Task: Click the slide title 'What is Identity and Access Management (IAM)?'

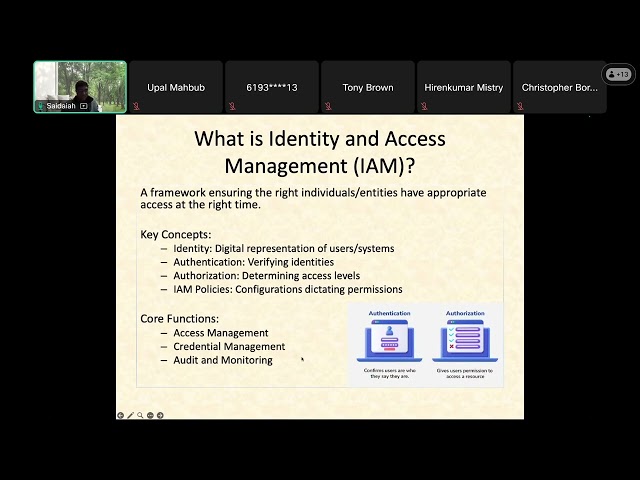Action: tap(320, 152)
